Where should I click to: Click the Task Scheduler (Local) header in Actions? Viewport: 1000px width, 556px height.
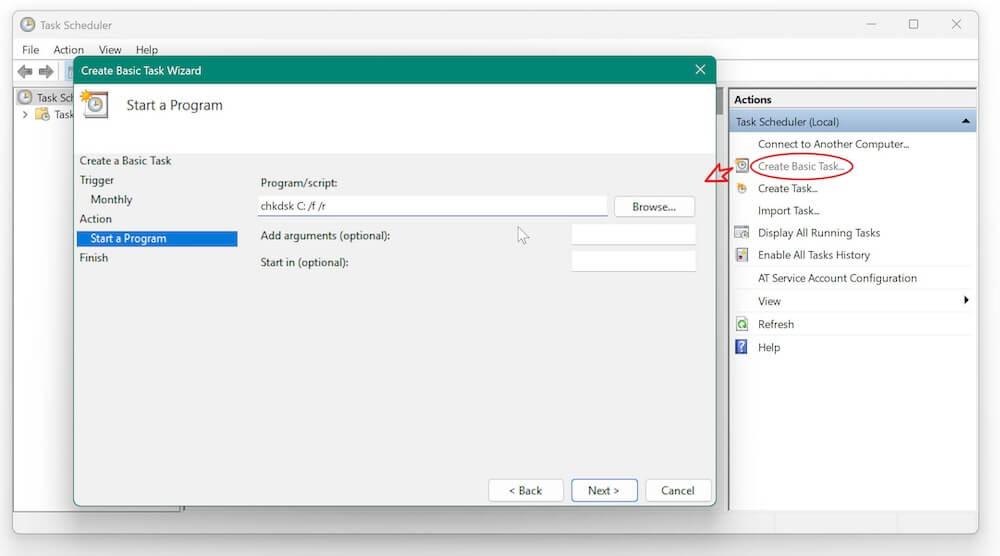click(x=852, y=121)
